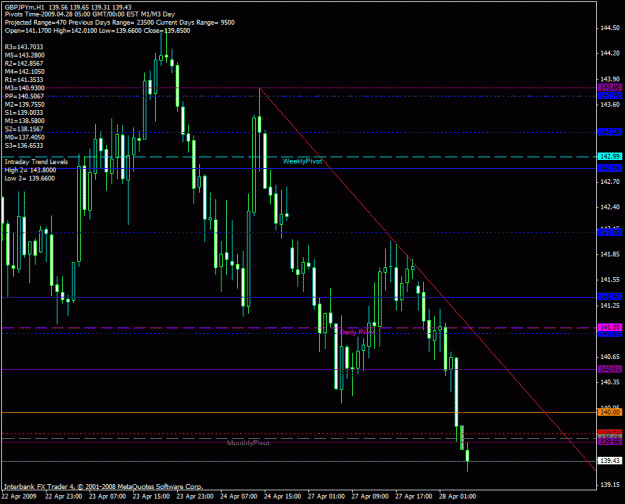The image size is (625, 504).
Task: Click the white 139.43 current price tag
Action: click(610, 461)
